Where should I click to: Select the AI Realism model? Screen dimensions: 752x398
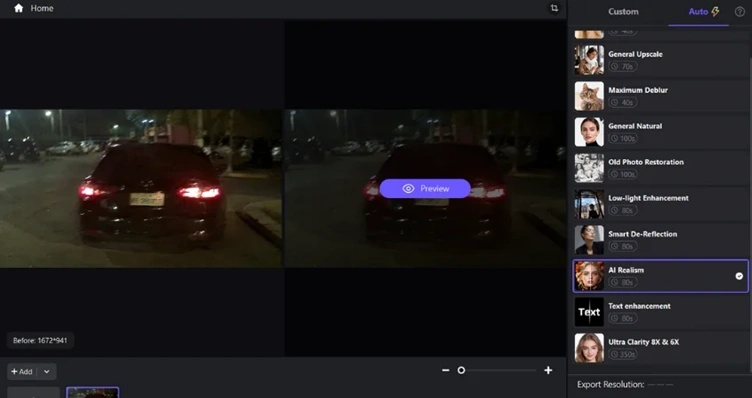661,276
